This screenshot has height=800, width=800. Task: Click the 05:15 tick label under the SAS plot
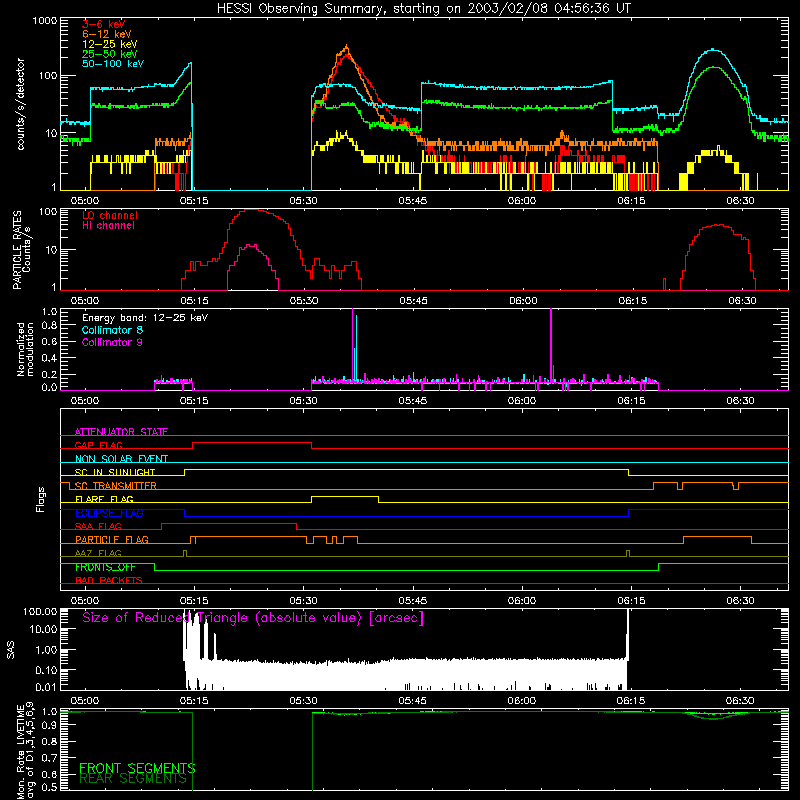[194, 701]
